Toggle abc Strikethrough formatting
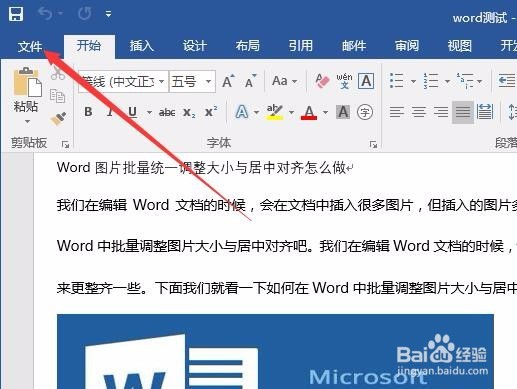 [167, 112]
